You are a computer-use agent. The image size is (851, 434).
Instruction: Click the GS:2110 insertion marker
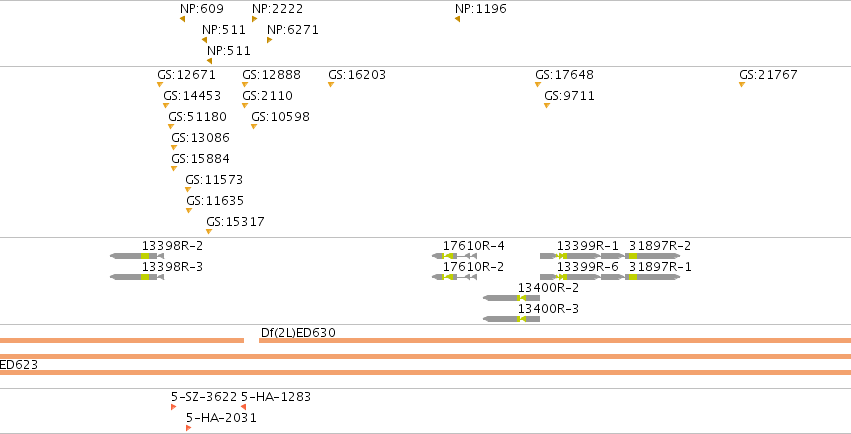click(245, 106)
